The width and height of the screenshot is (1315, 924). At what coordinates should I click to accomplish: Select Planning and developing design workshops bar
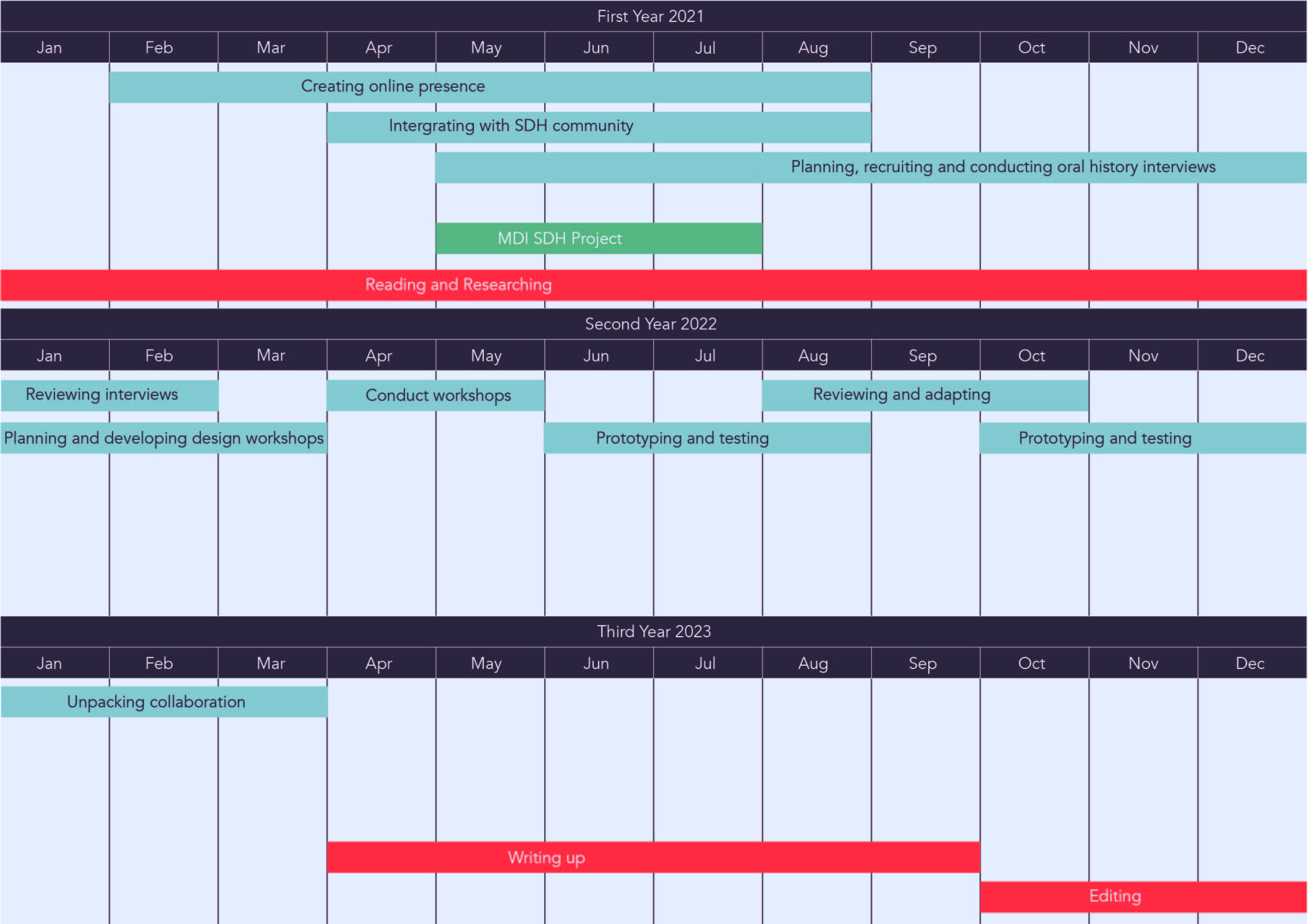[163, 439]
